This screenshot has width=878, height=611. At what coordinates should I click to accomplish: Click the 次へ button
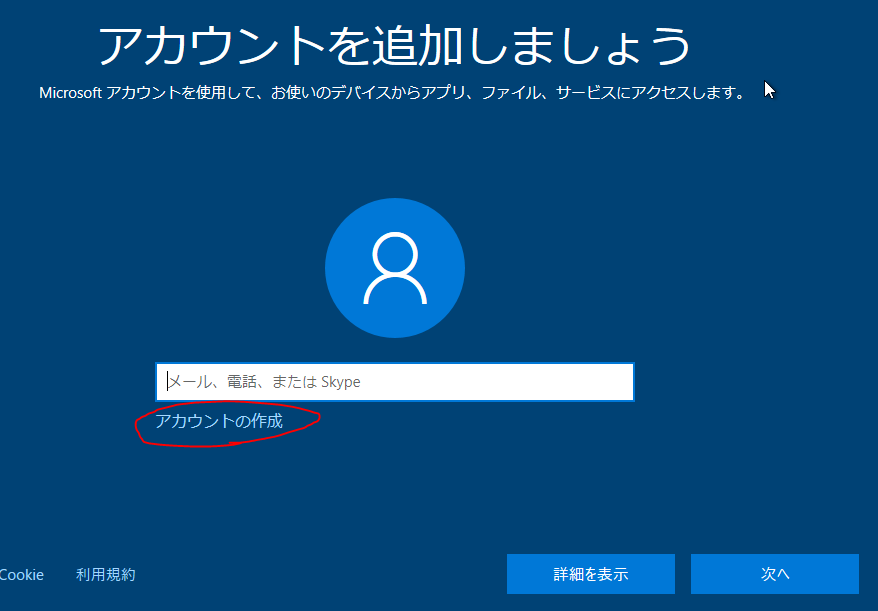[x=775, y=574]
